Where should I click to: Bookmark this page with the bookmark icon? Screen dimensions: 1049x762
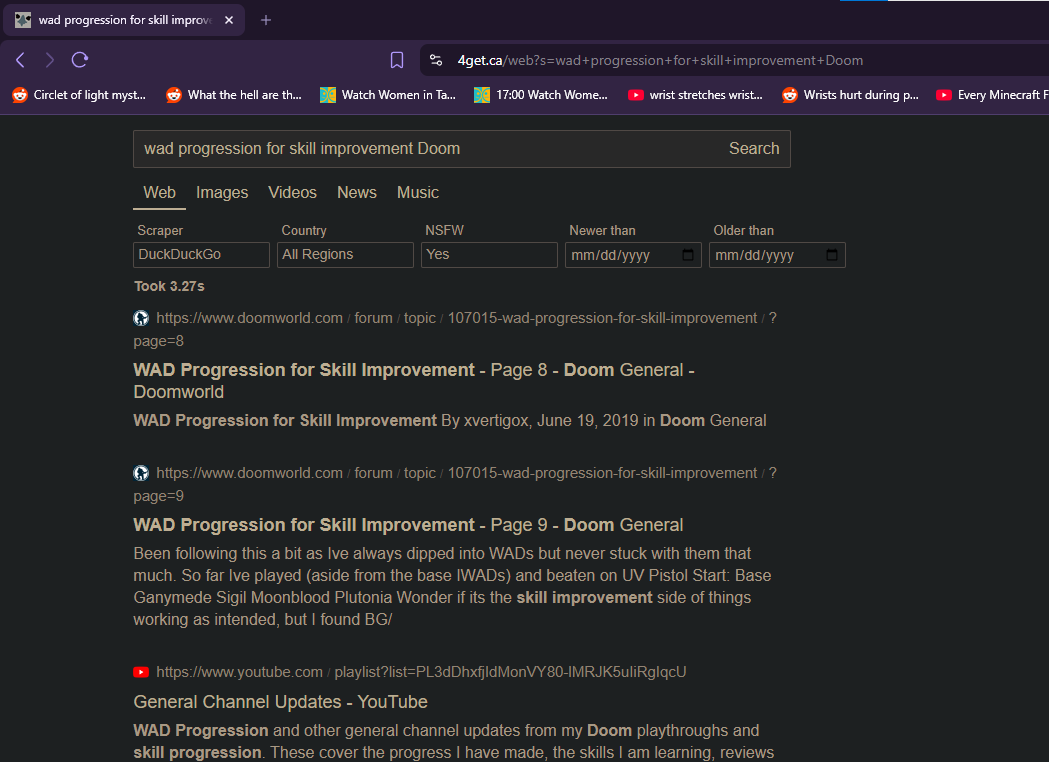(x=397, y=60)
